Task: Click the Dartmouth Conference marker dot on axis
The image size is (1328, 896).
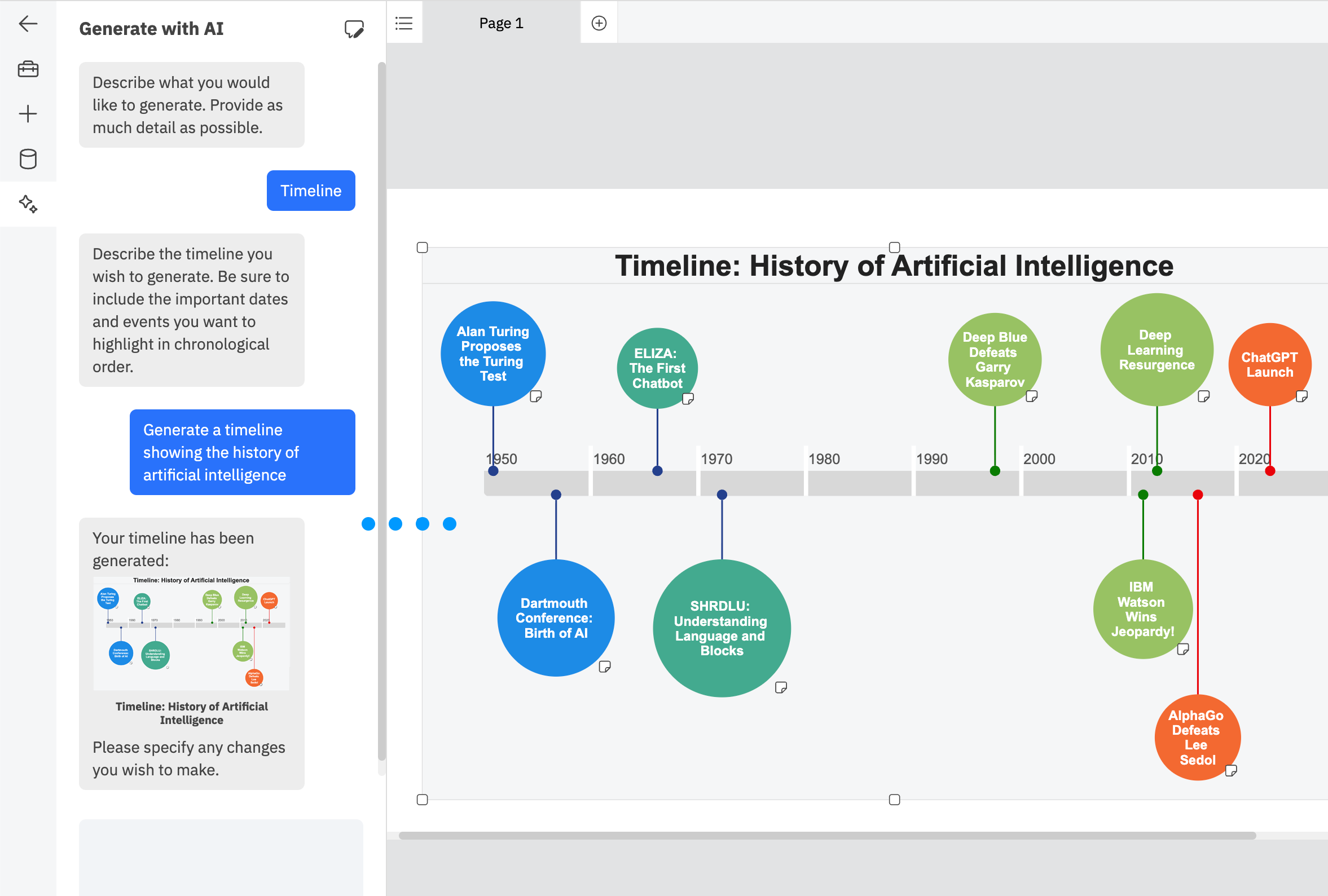Action: [556, 495]
